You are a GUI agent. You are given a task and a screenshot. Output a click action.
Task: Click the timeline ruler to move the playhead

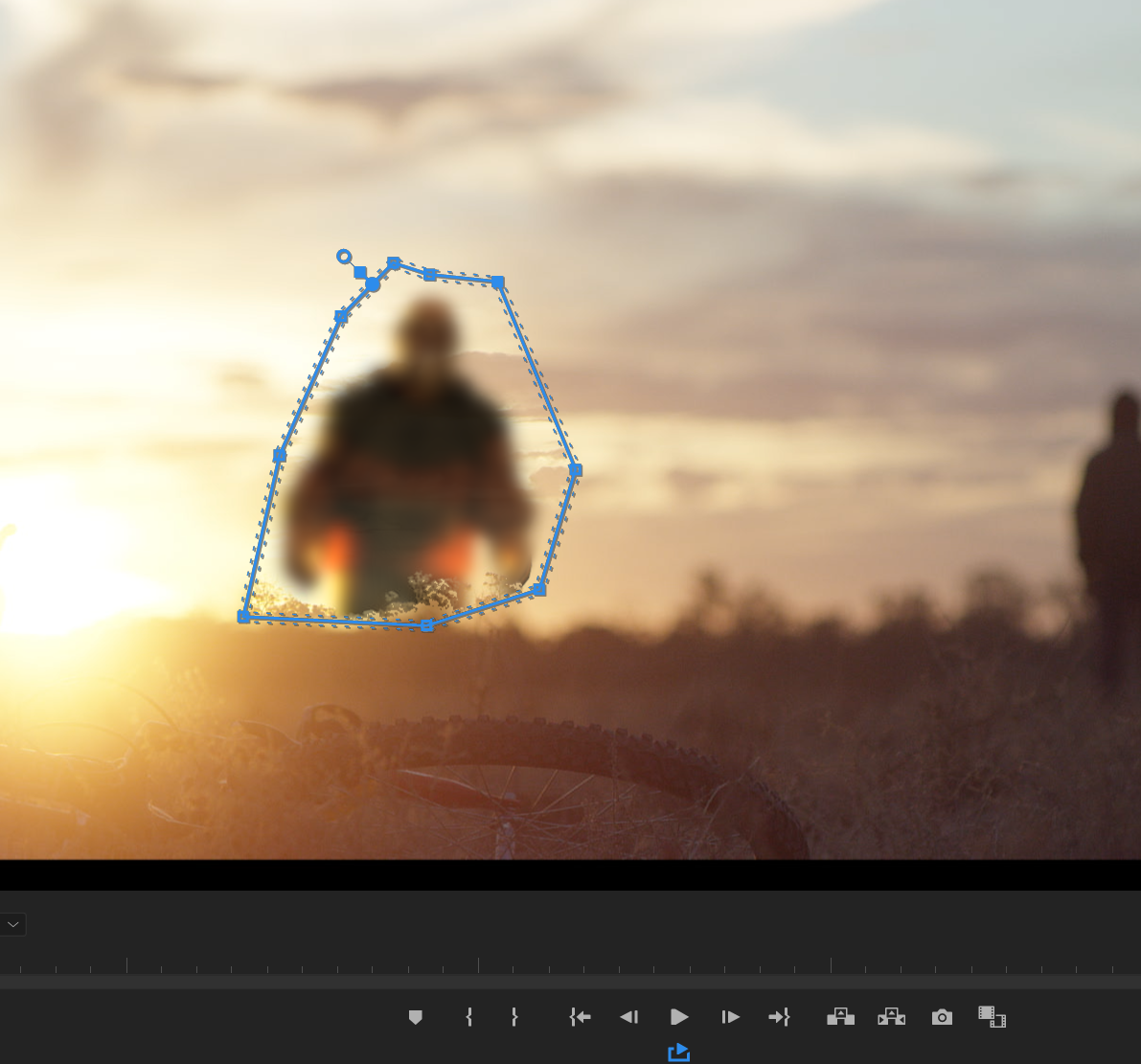[575, 965]
